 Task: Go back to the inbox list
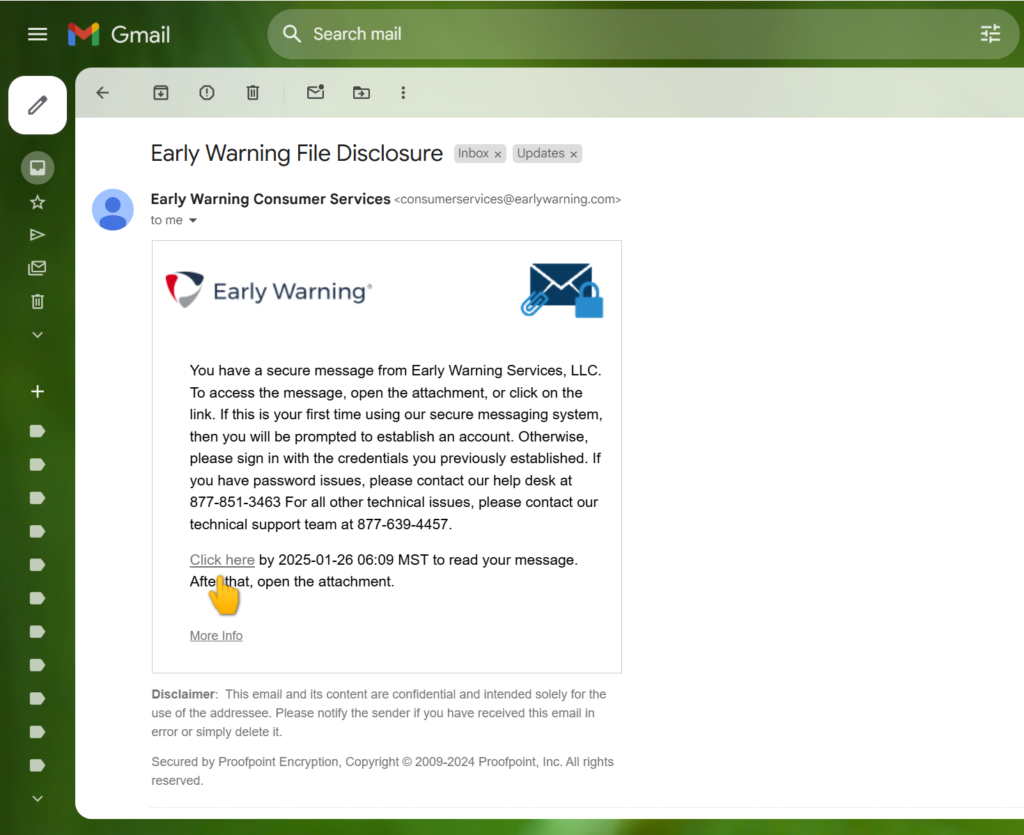[x=103, y=93]
